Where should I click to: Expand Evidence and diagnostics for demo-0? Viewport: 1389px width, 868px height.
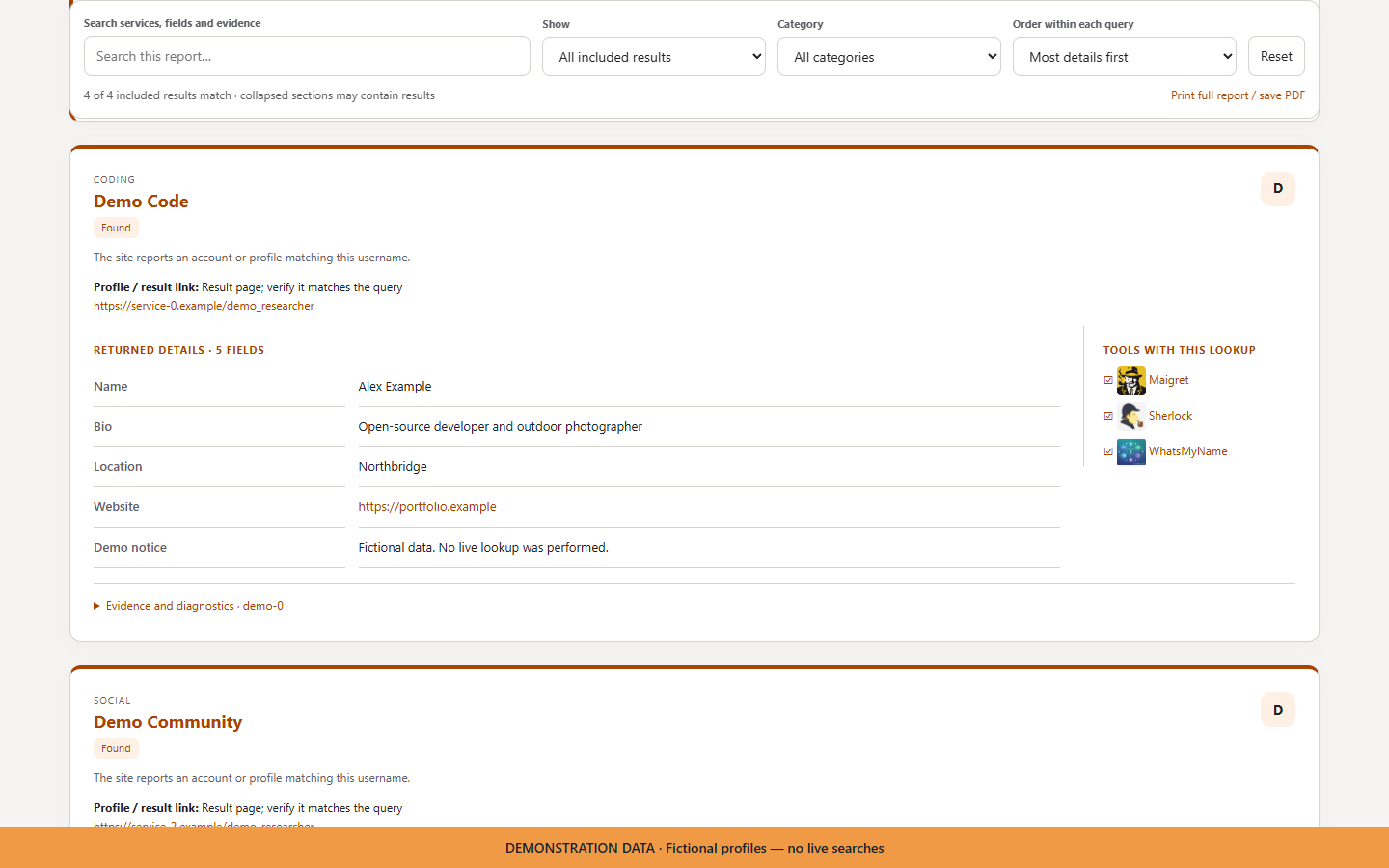tap(189, 606)
